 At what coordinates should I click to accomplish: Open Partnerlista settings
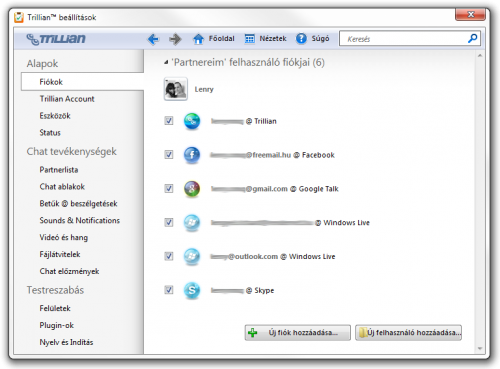[x=59, y=170]
